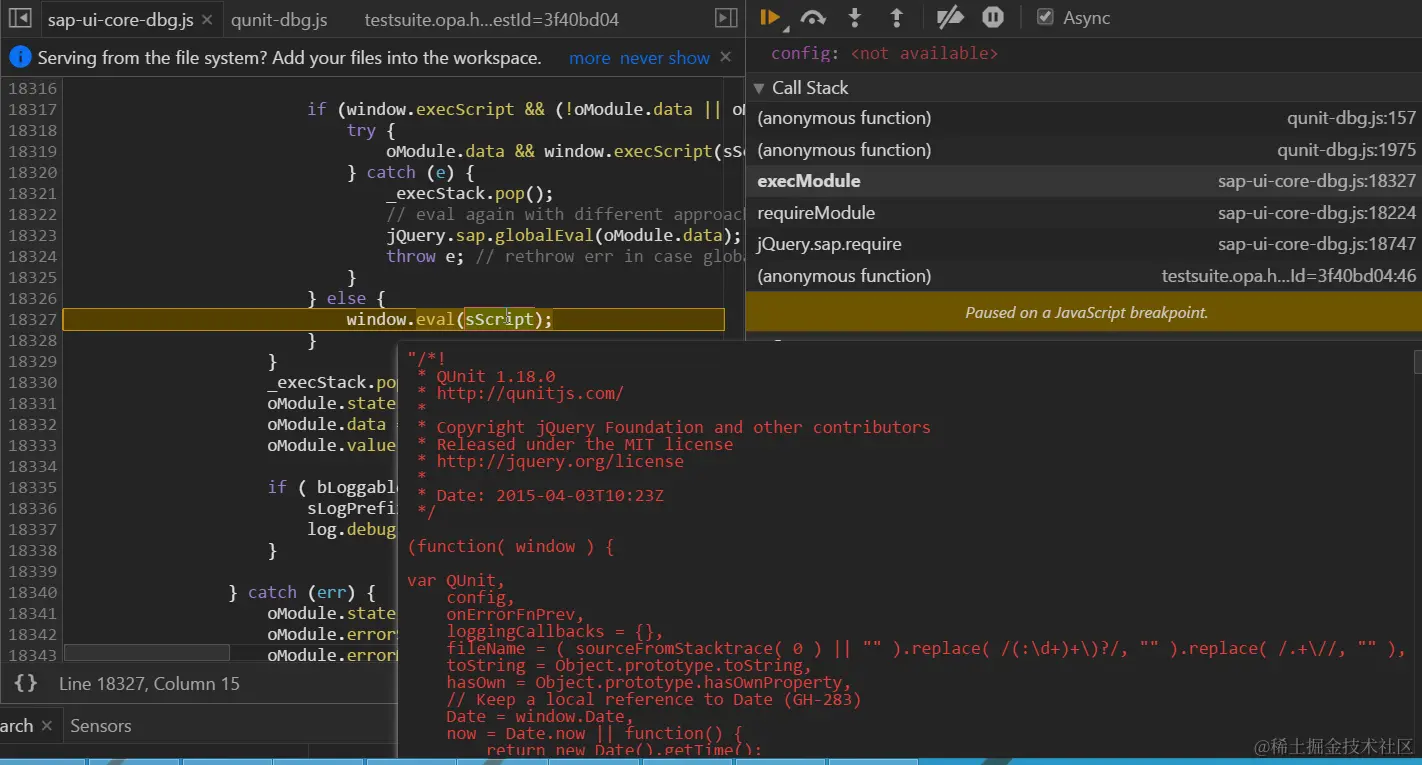Click the 'config: <not available>' scope entry

[x=884, y=53]
